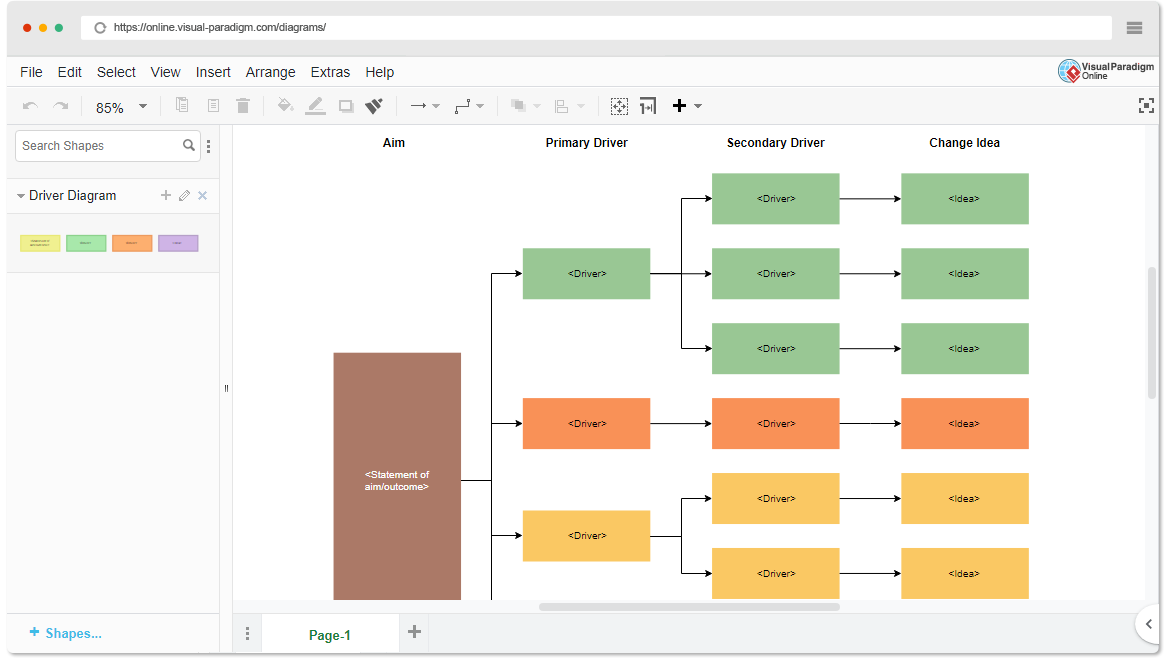Open shape search options three-dot menu
1170x665 pixels.
pyautogui.click(x=209, y=146)
